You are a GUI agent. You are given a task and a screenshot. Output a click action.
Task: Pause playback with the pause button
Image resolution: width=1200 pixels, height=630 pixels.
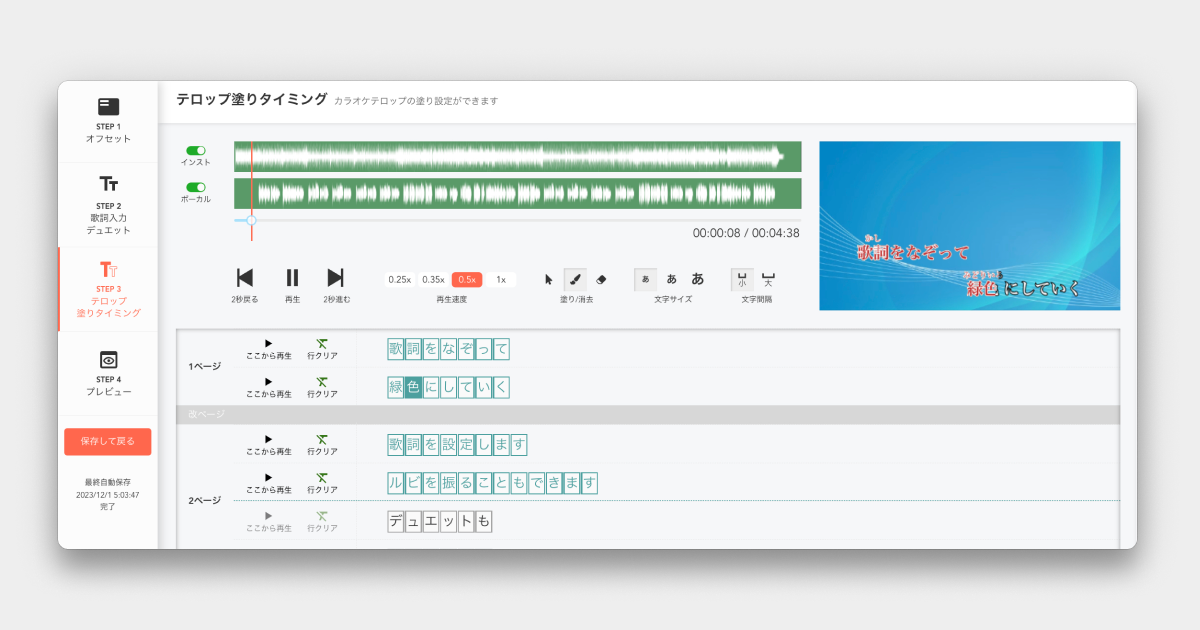(x=292, y=278)
